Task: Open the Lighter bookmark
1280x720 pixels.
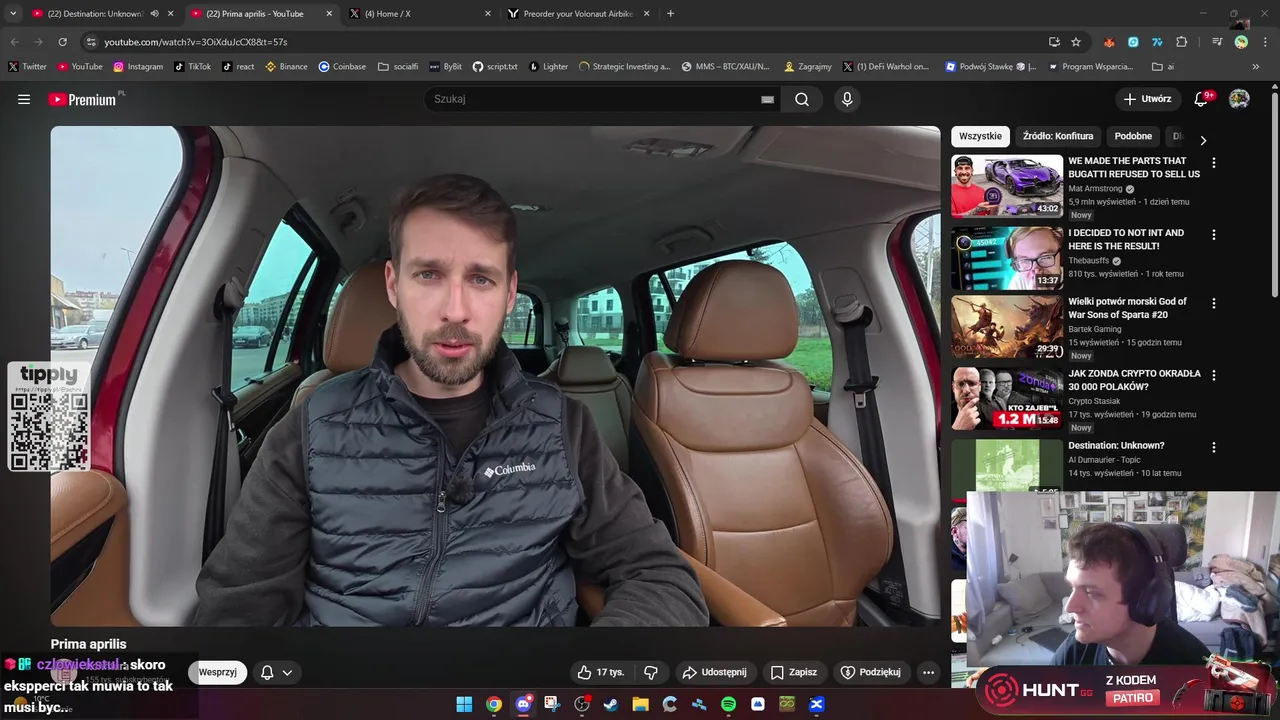Action: click(548, 67)
